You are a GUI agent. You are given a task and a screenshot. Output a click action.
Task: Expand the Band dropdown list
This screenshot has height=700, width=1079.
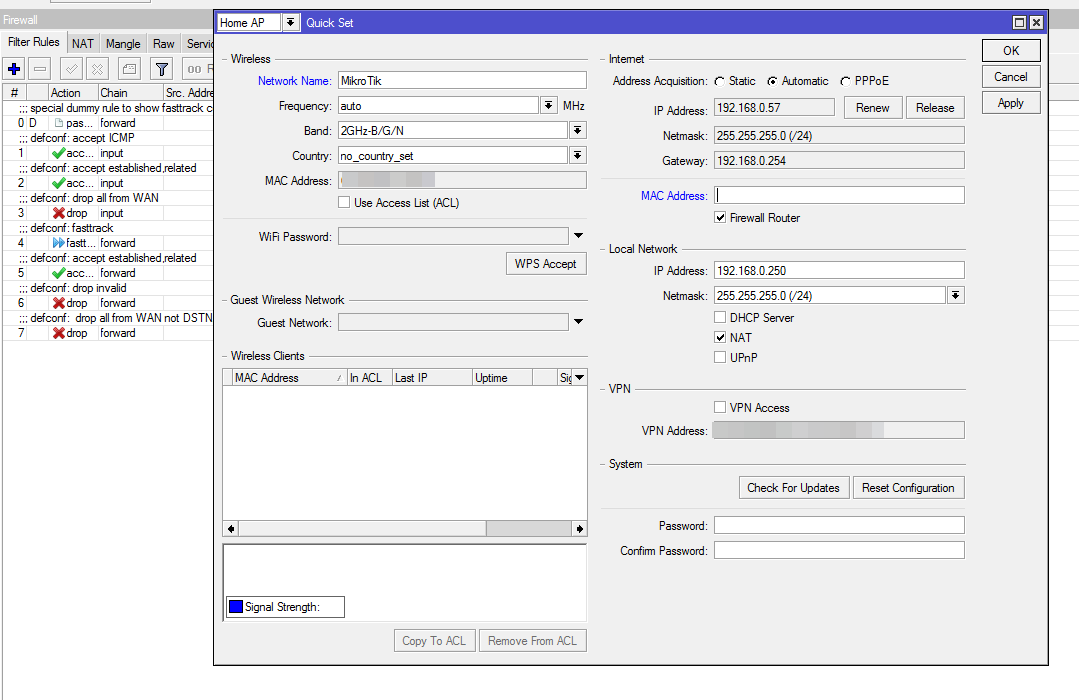coord(578,131)
